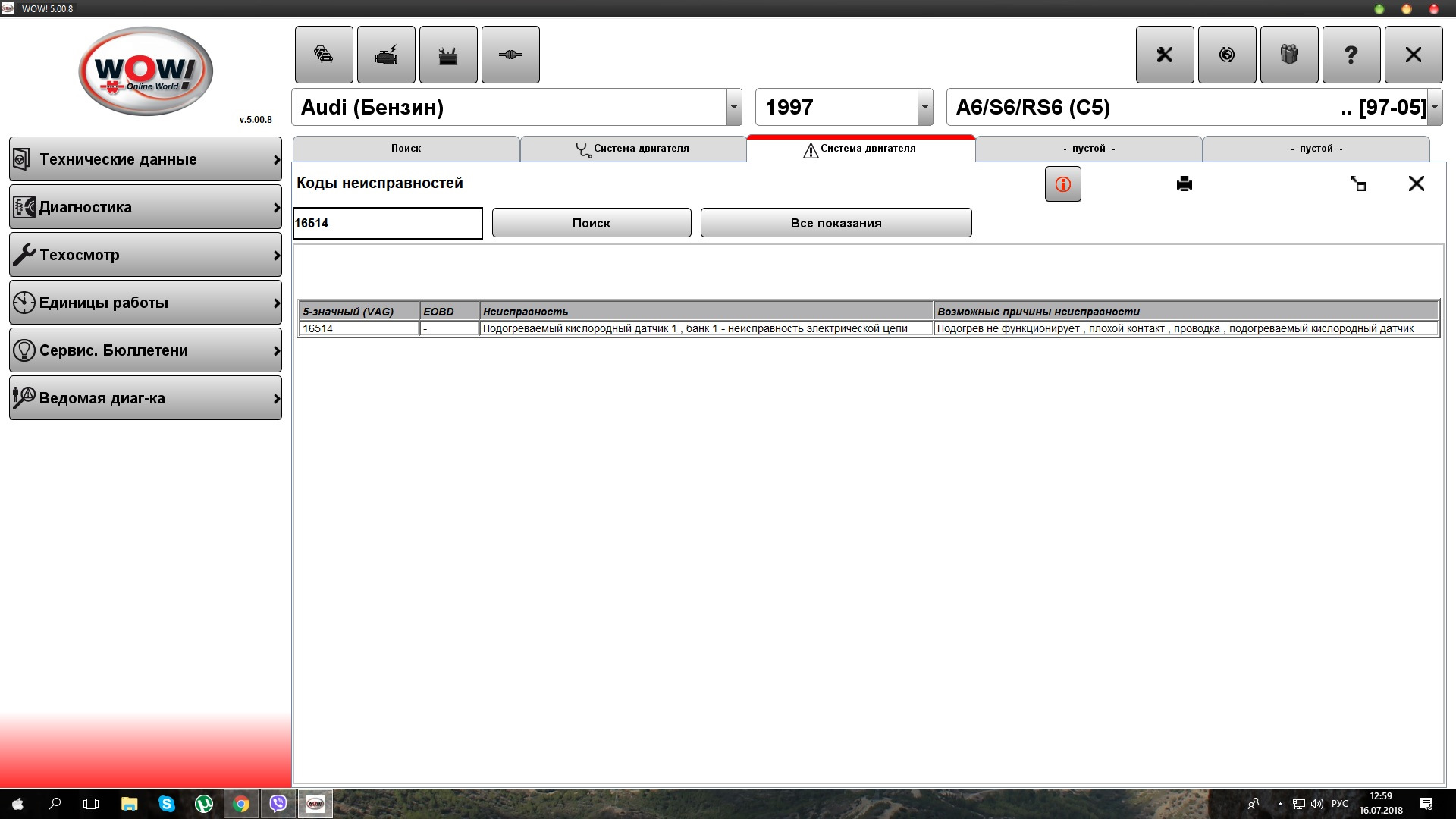Expand the Audi (Бензин) manufacturer dropdown
Image resolution: width=1456 pixels, height=819 pixels.
point(734,107)
